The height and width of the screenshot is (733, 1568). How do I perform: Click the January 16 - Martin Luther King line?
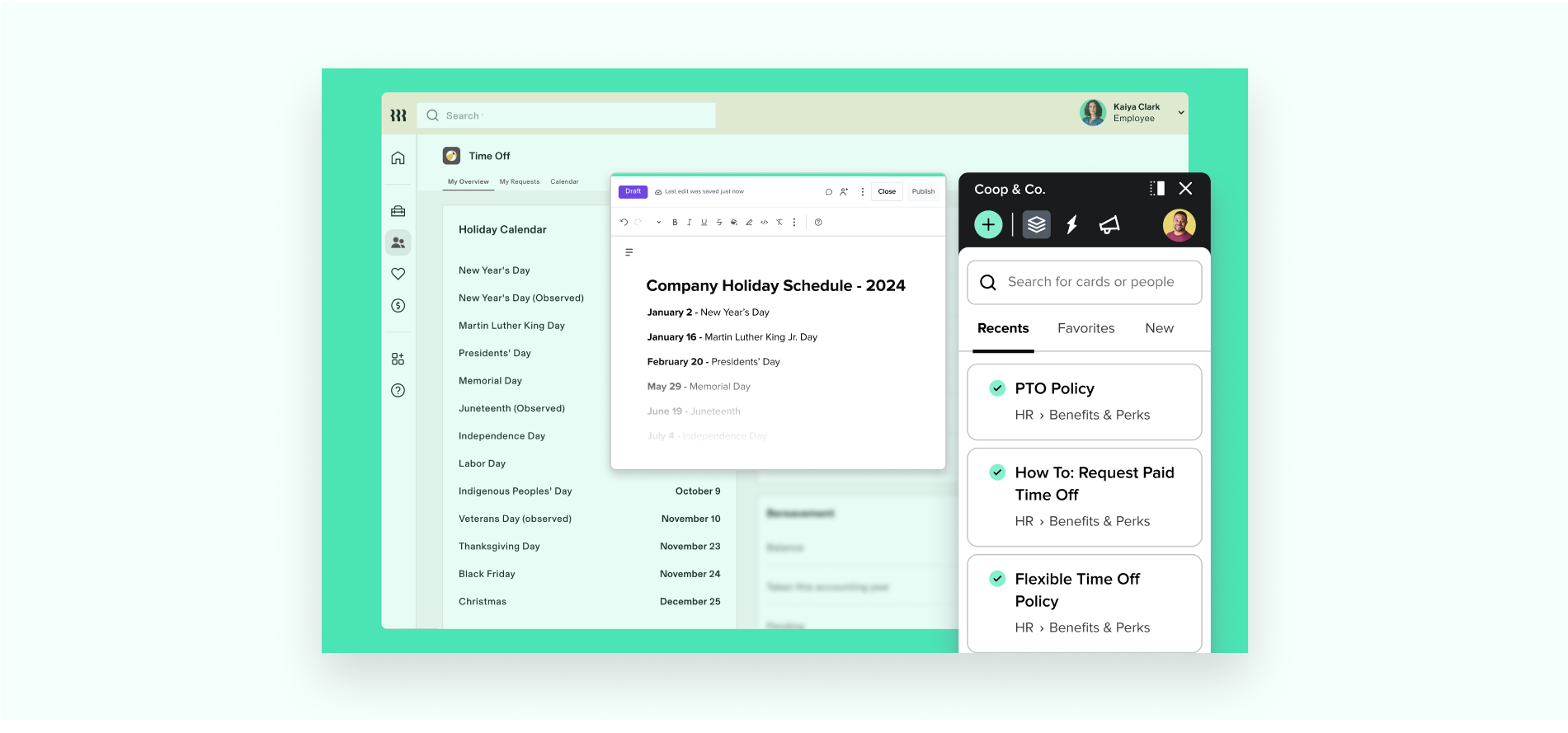[x=732, y=337]
